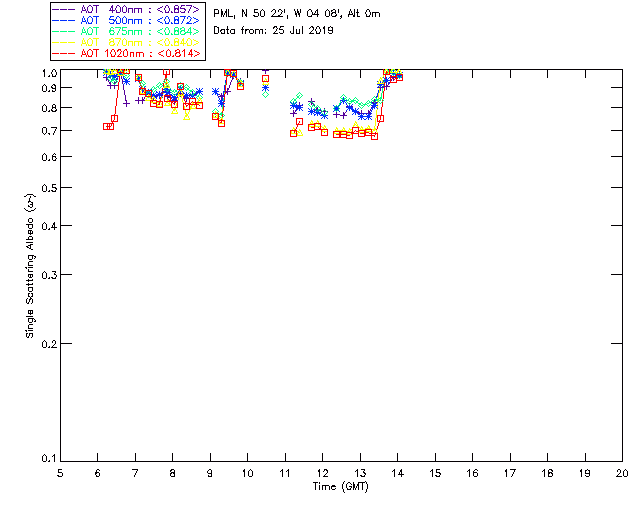
Task: Click the AOT 400nm legend entry
Action: pyautogui.click(x=126, y=9)
